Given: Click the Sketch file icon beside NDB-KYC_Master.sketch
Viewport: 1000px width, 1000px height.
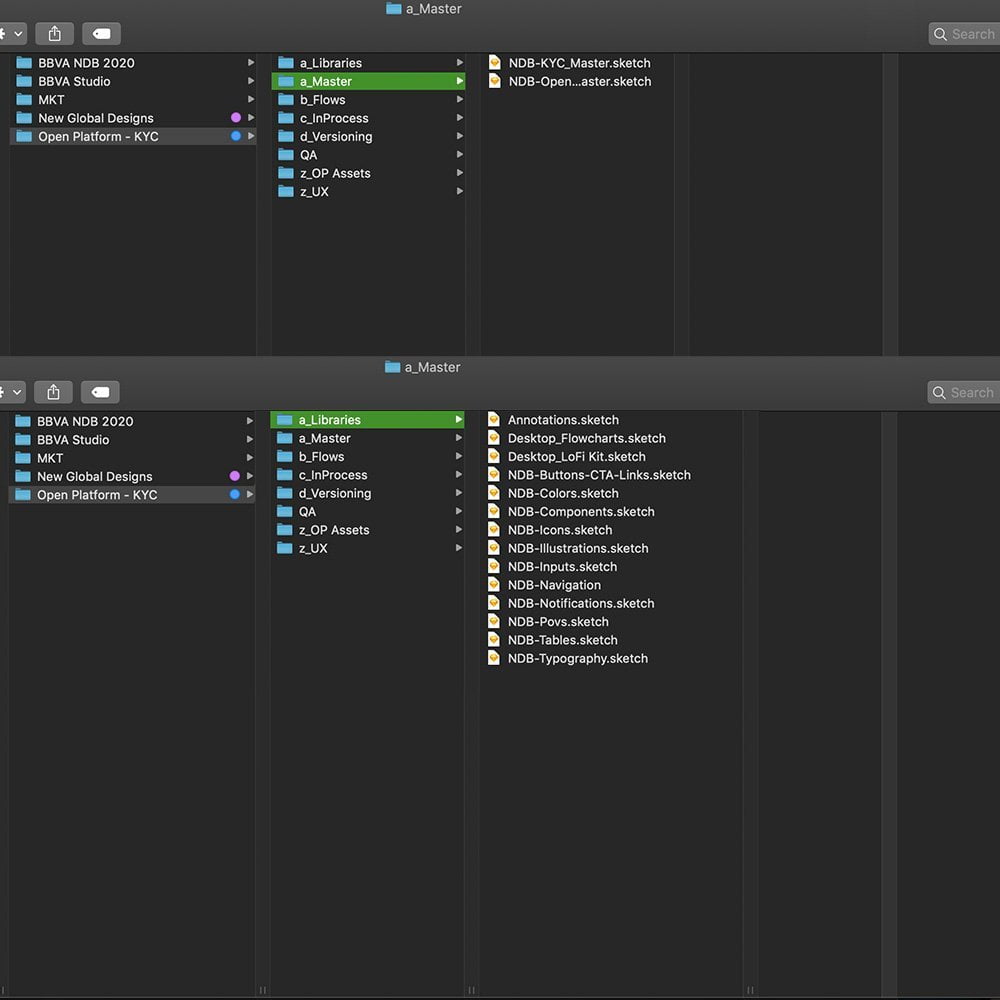Looking at the screenshot, I should click(495, 63).
